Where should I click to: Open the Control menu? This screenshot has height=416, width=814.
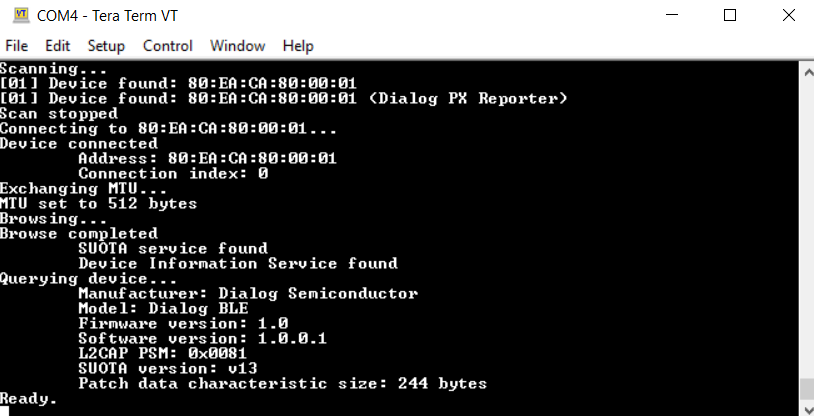[x=168, y=46]
